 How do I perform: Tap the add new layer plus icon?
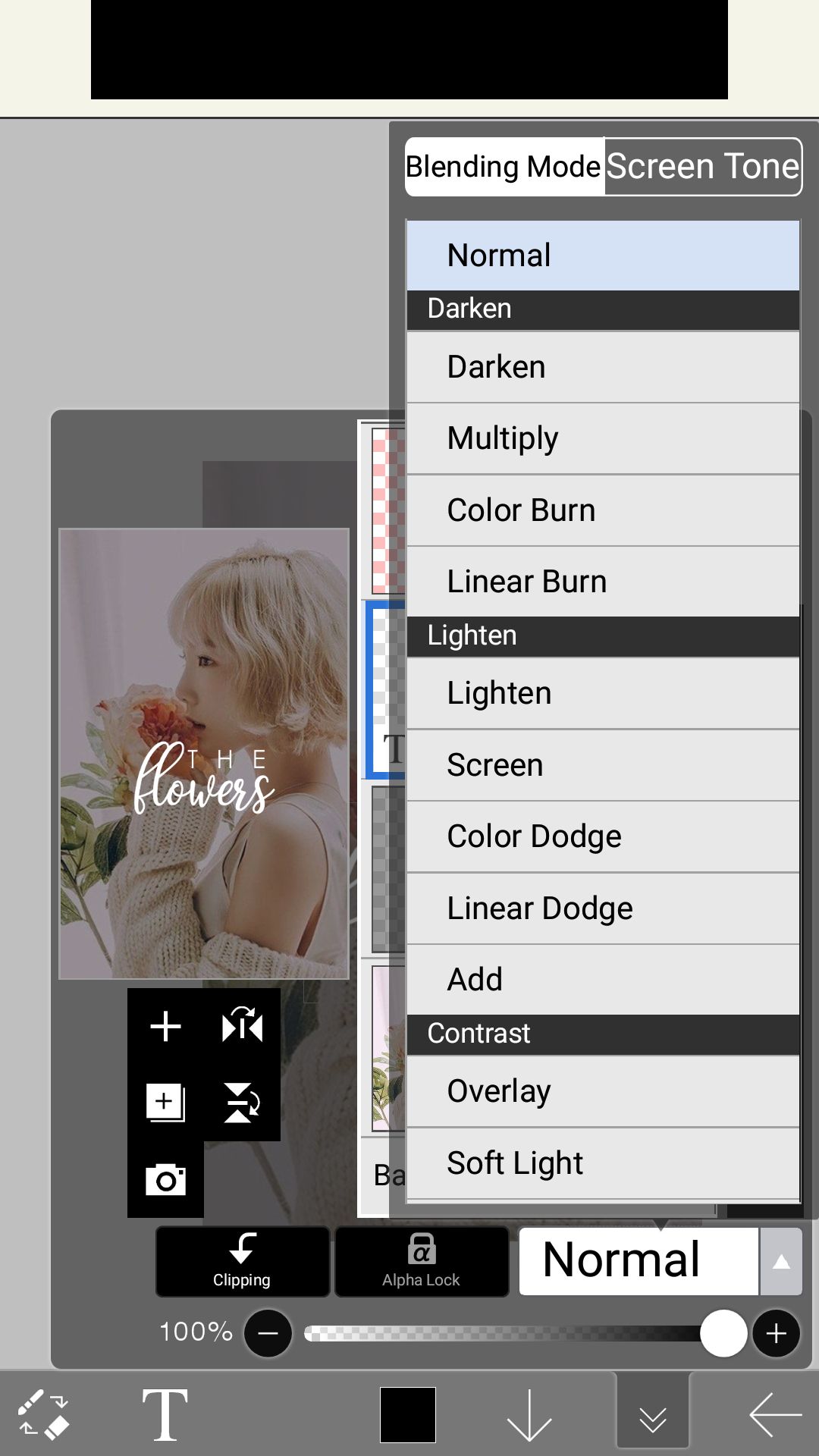(x=165, y=1027)
